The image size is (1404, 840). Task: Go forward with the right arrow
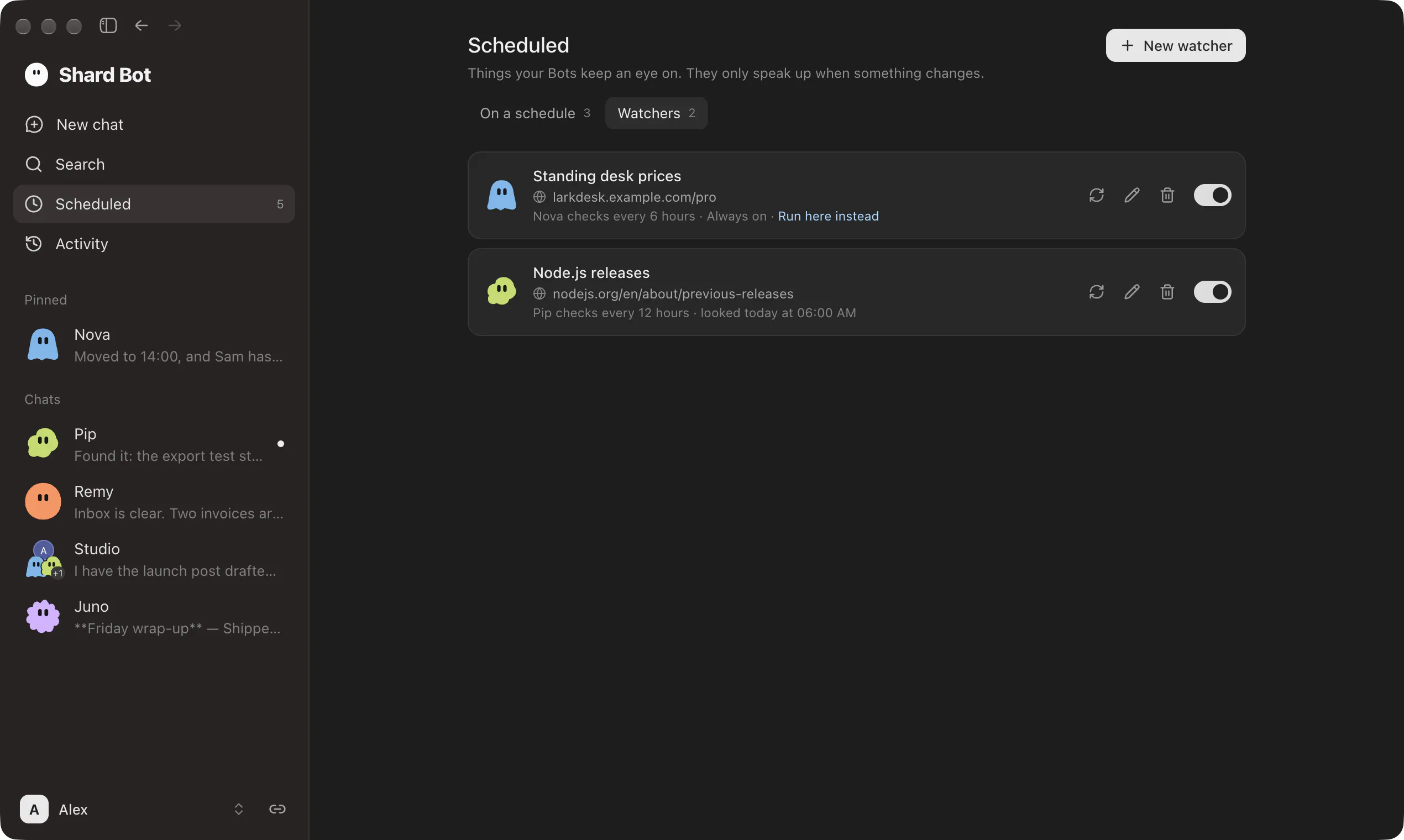[174, 25]
